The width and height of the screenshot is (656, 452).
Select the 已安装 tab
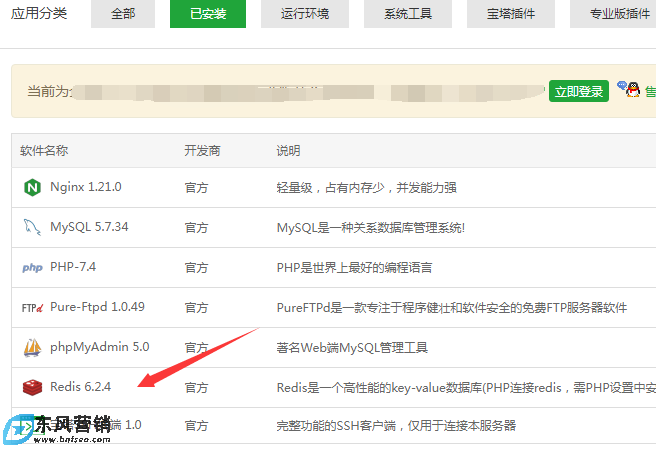point(207,14)
